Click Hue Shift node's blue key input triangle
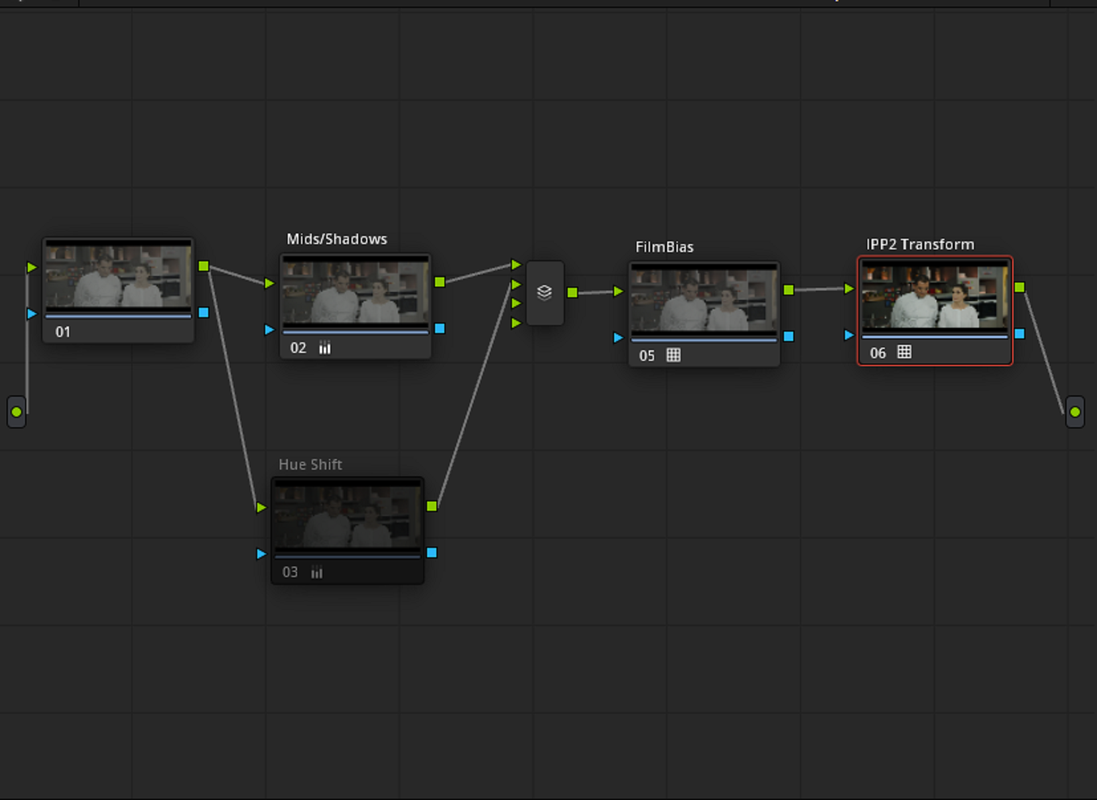The image size is (1097, 800). pyautogui.click(x=261, y=554)
